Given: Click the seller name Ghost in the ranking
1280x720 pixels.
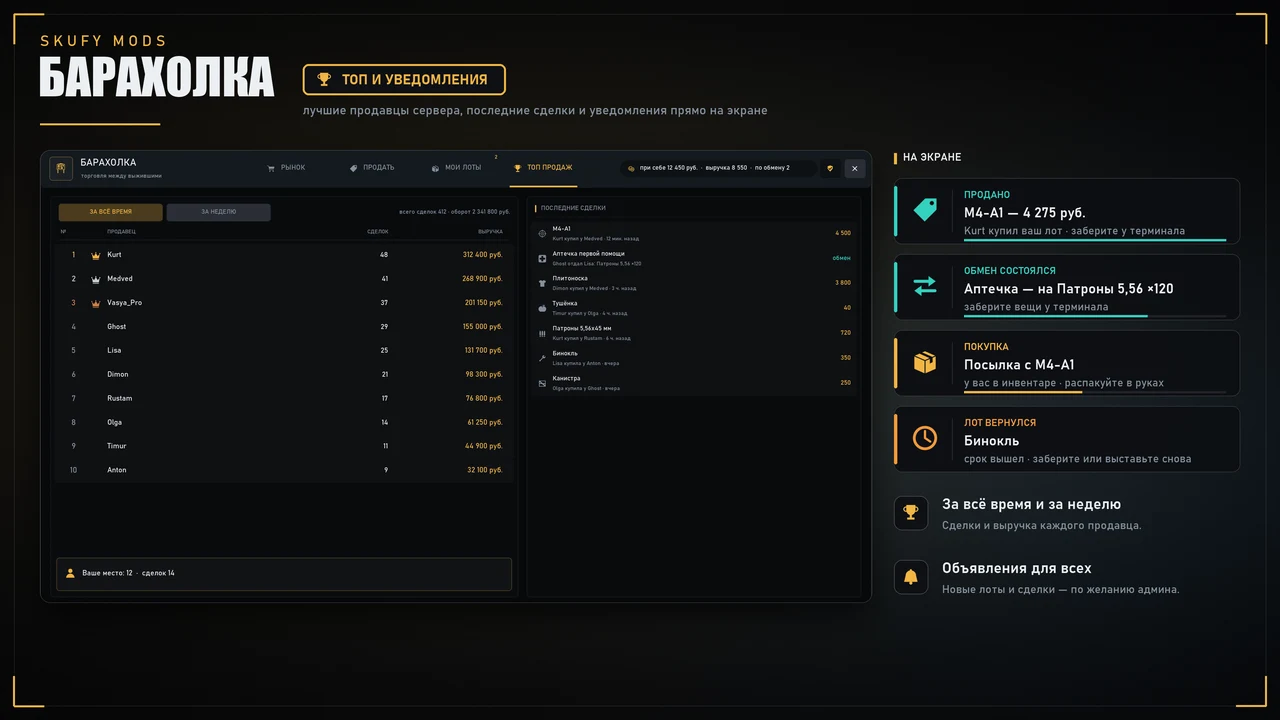Looking at the screenshot, I should pos(117,327).
